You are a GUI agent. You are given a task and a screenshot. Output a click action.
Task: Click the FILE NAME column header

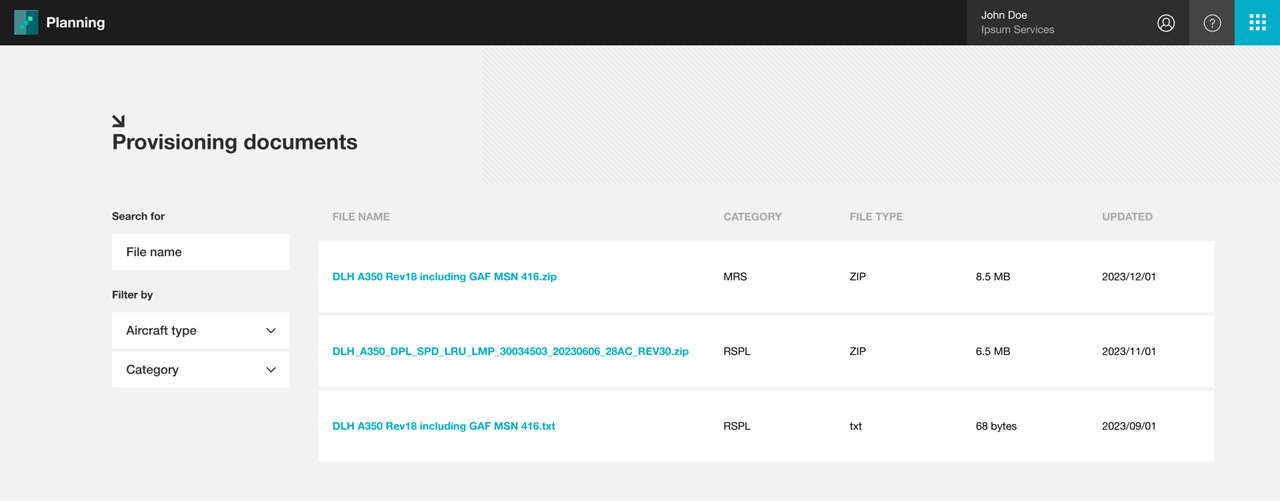coord(361,216)
